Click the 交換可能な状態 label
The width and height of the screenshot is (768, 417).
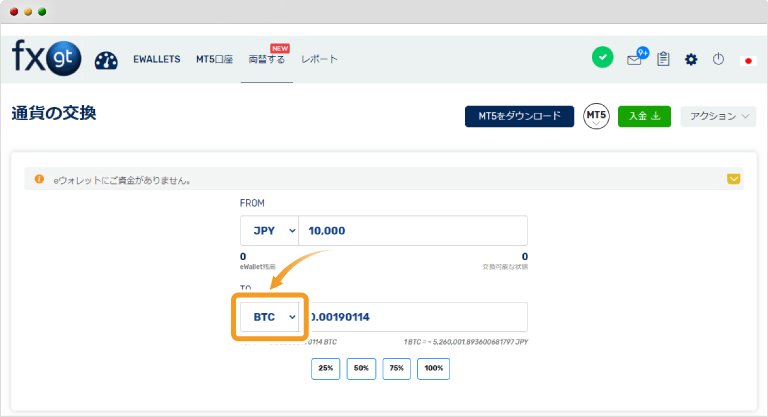pos(505,267)
